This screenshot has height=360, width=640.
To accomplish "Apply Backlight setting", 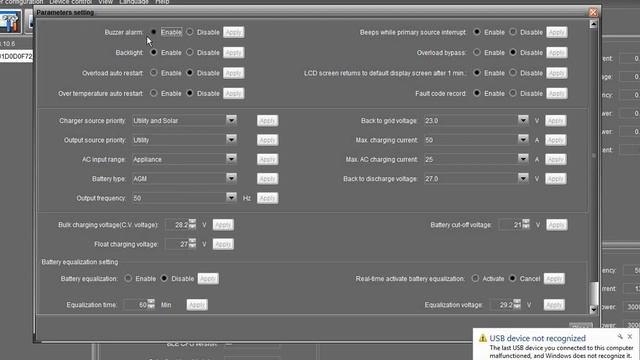I will pos(234,53).
